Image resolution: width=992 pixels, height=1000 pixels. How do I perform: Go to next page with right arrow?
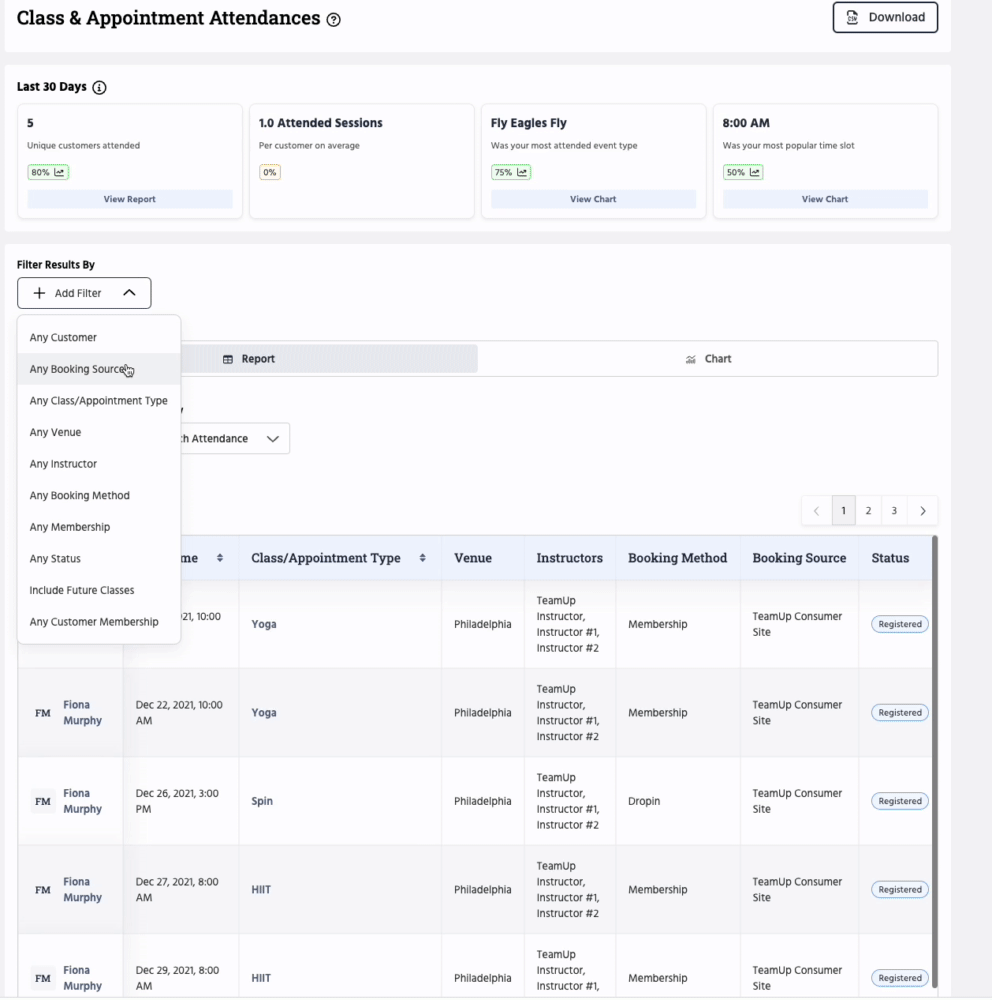[x=922, y=511]
